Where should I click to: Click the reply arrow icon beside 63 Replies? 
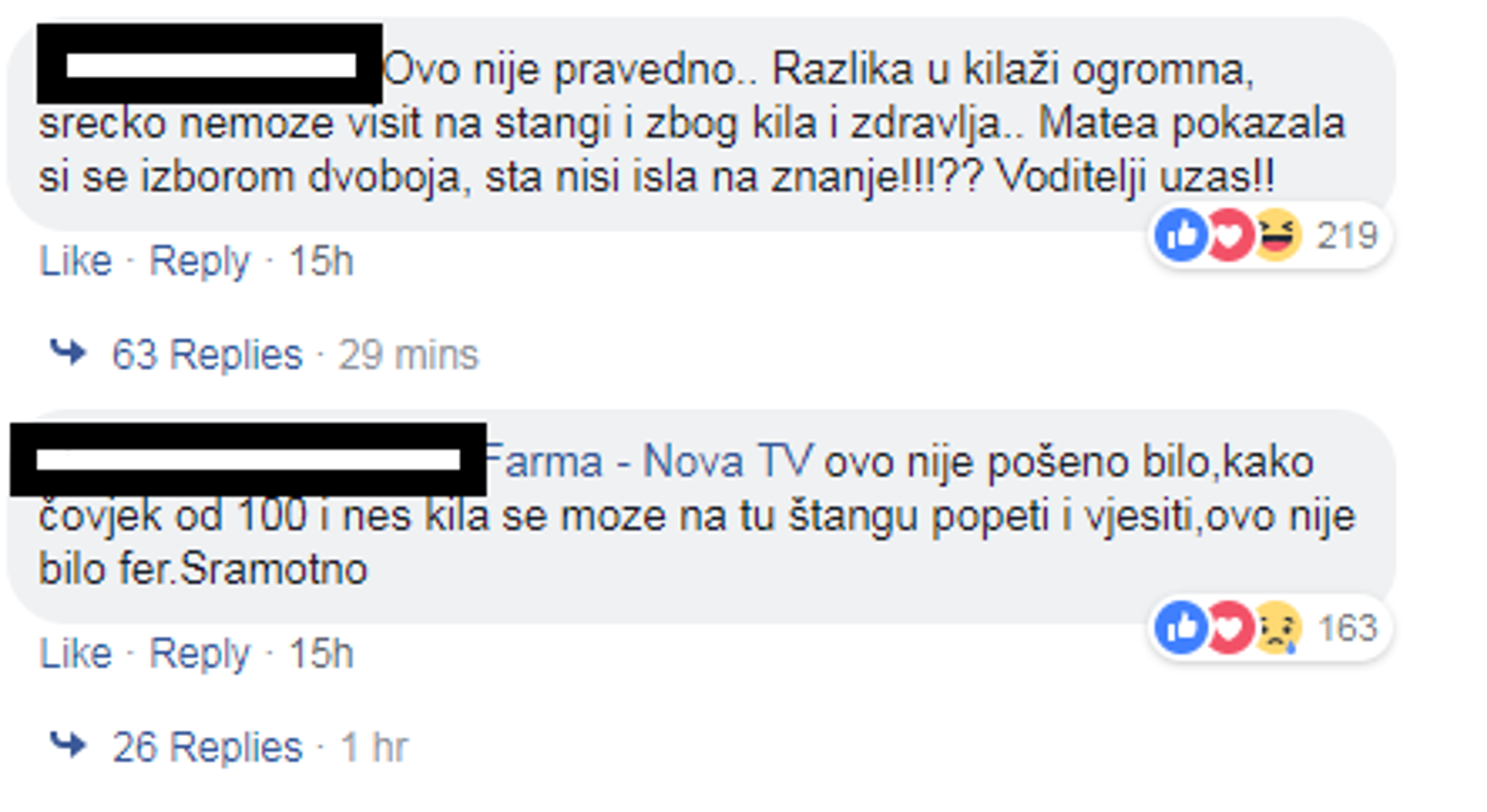pos(68,352)
